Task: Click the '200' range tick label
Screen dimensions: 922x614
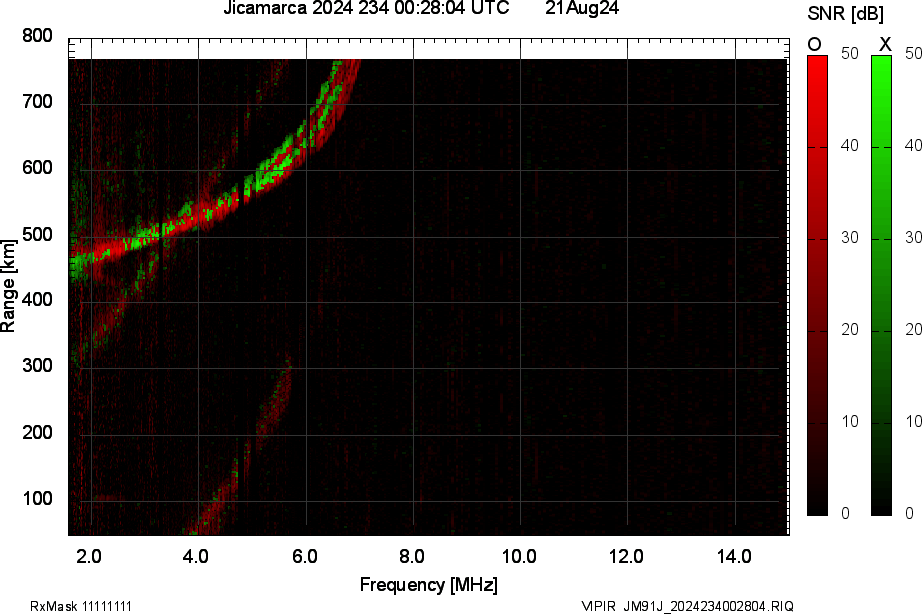Action: [37, 432]
